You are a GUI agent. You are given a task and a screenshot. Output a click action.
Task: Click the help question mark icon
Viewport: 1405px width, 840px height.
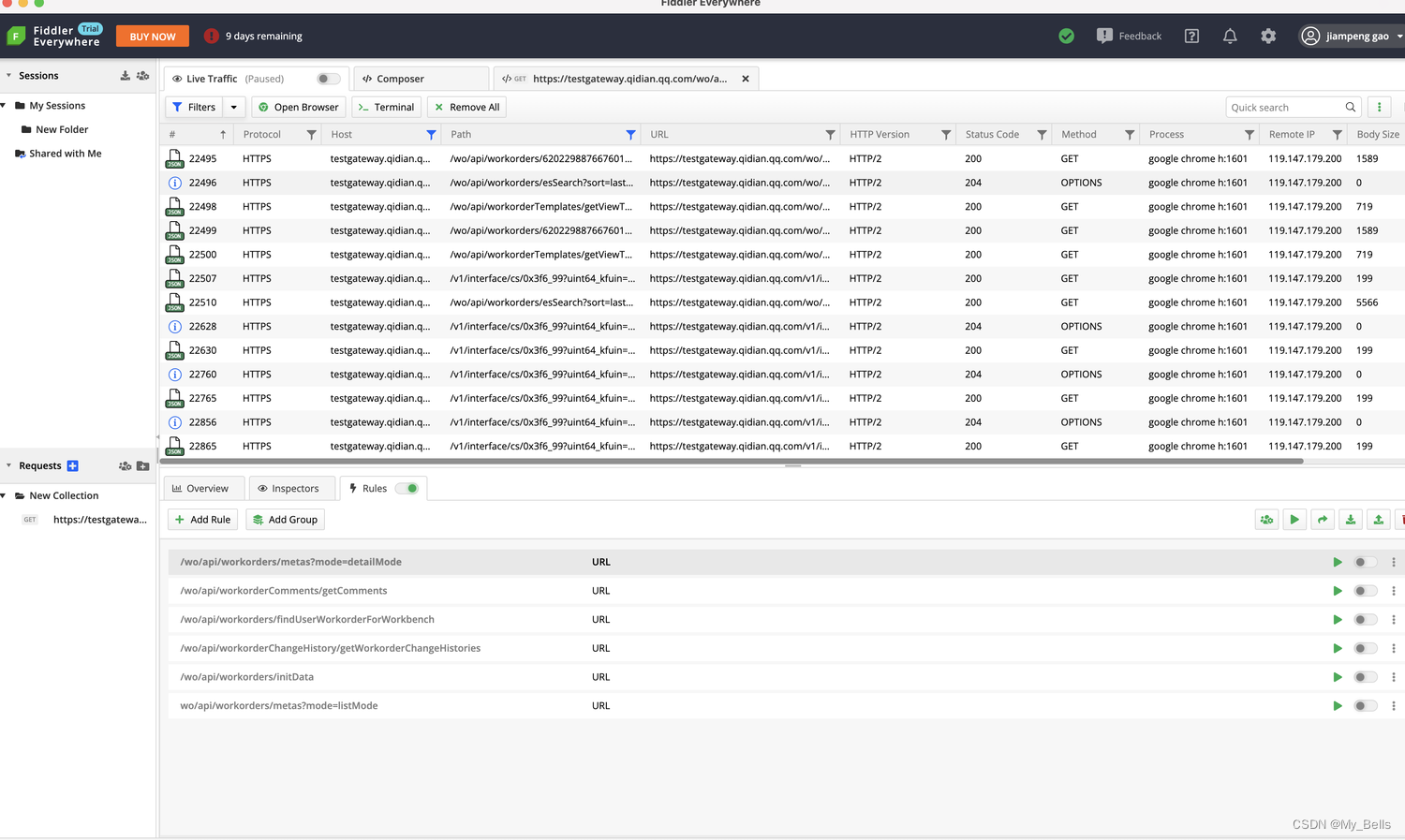point(1191,36)
